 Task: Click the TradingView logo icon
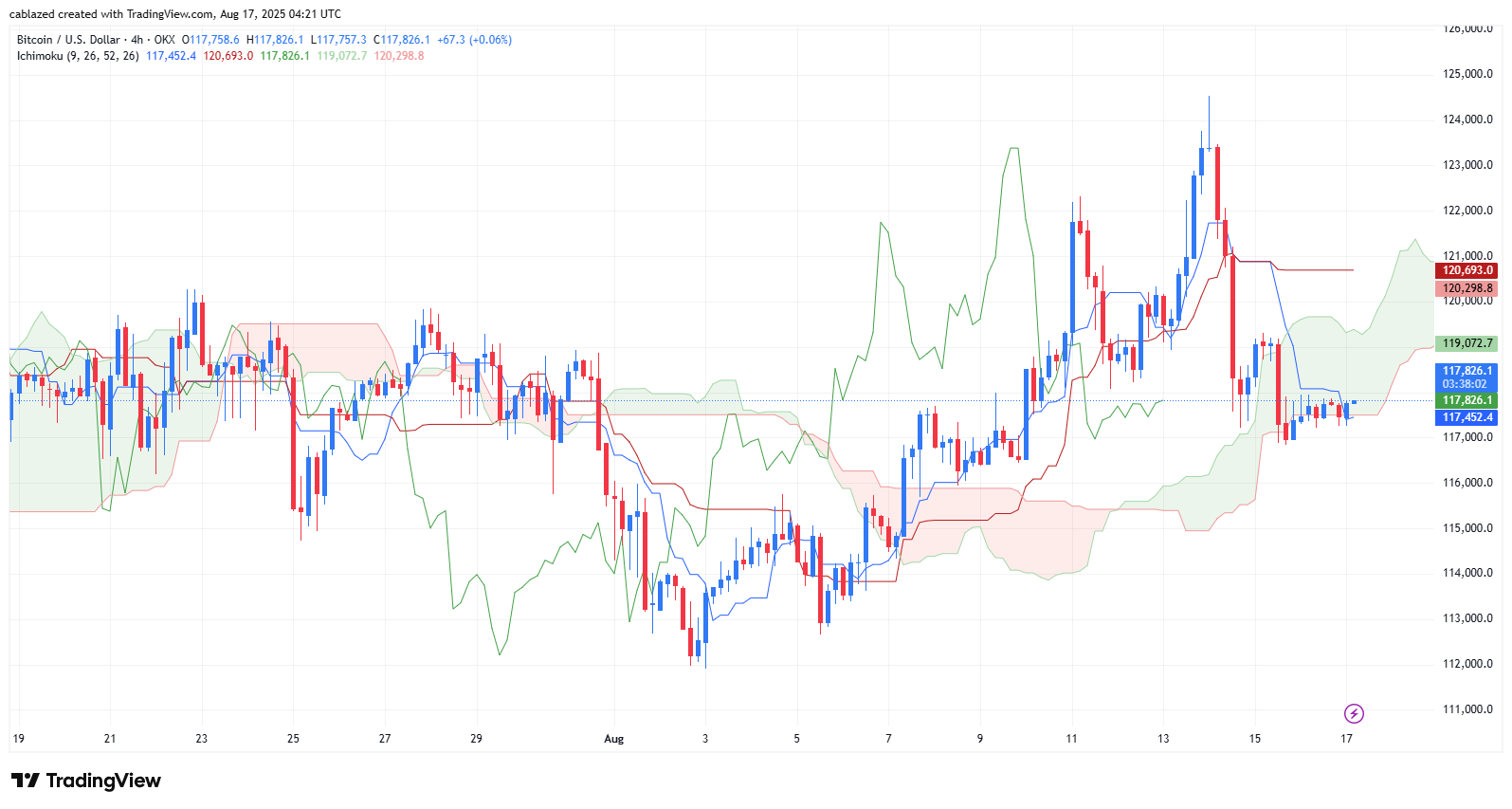pyautogui.click(x=26, y=781)
